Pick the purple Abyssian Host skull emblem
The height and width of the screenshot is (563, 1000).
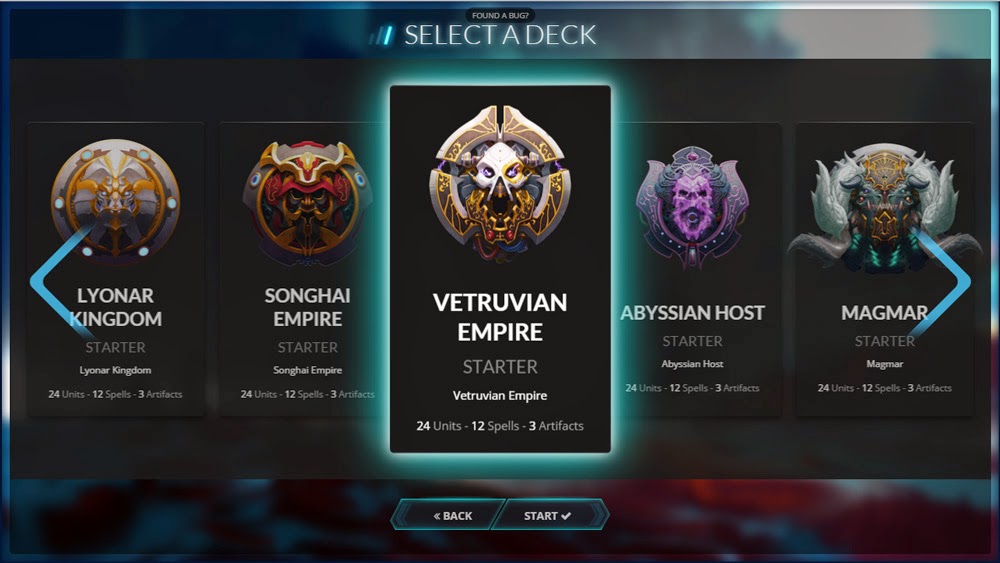[693, 207]
